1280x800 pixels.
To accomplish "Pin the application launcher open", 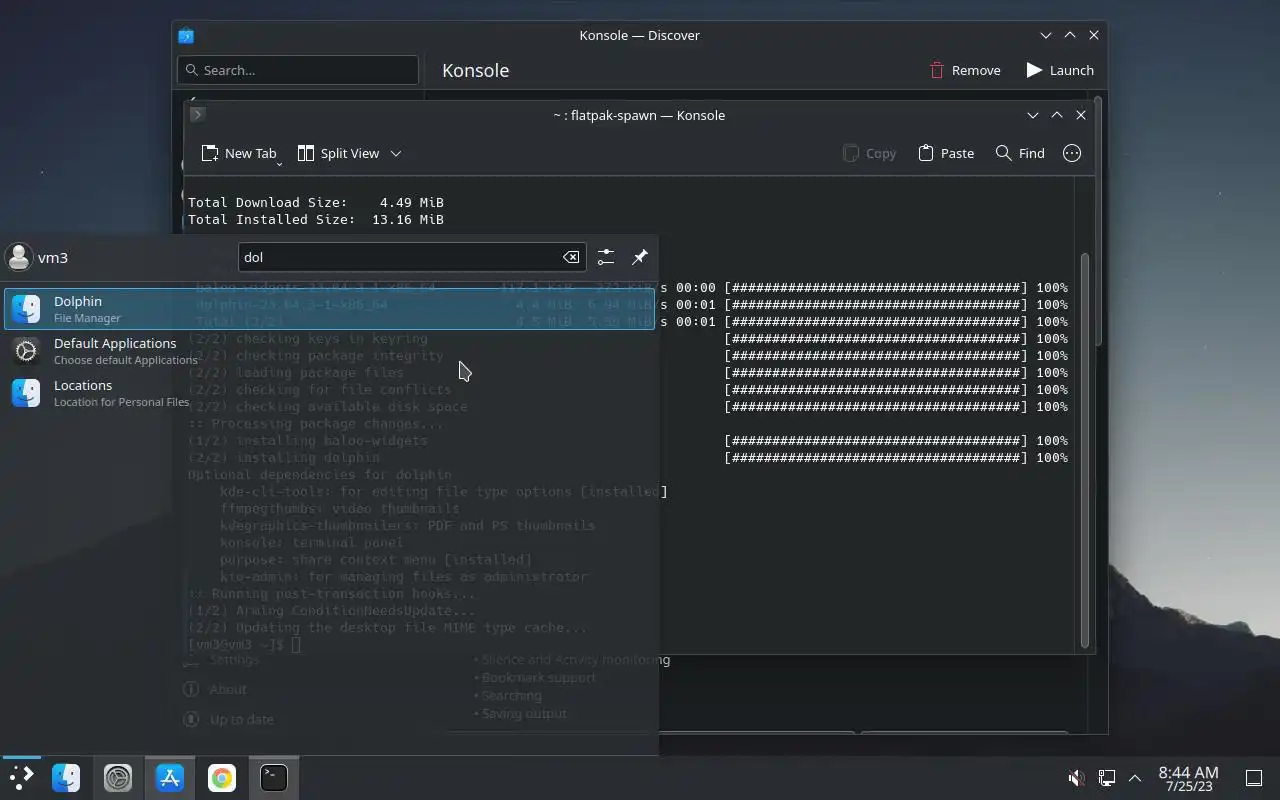I will [x=640, y=257].
